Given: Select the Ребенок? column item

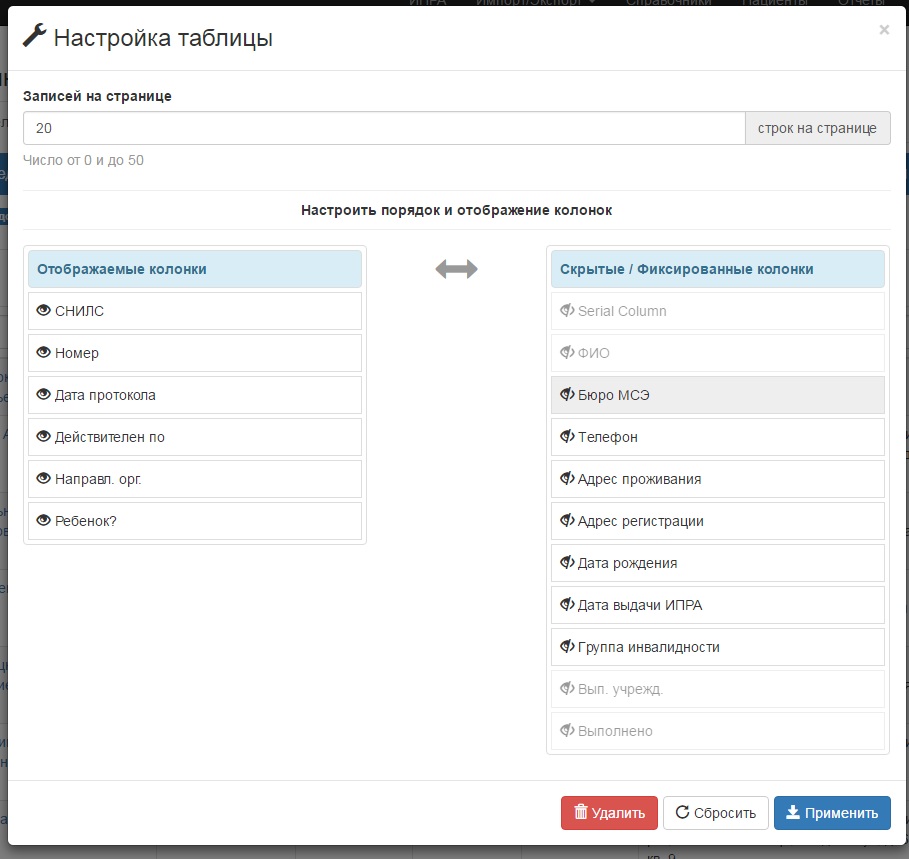Looking at the screenshot, I should click(195, 521).
